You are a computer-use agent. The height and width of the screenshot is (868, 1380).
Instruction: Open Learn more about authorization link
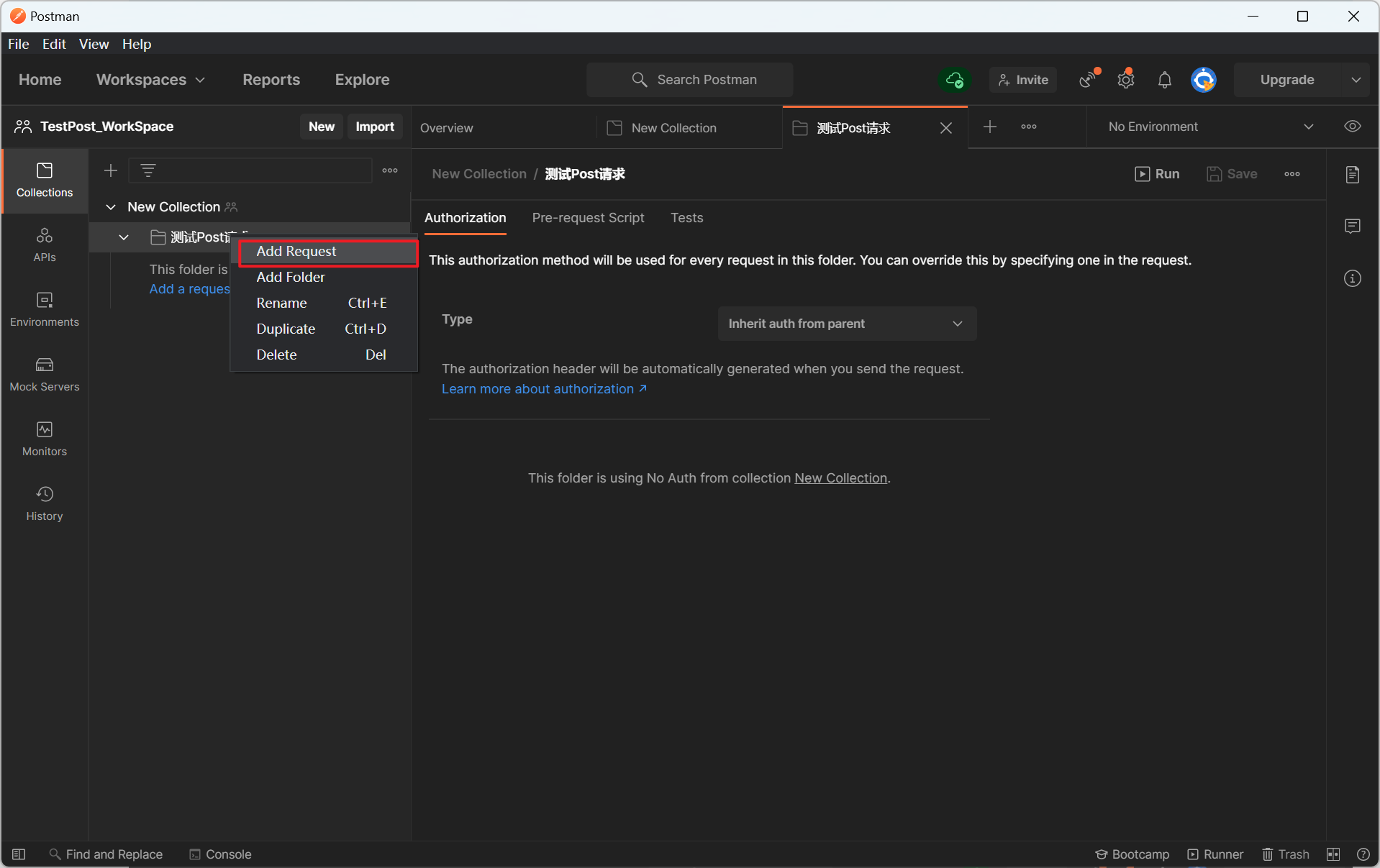[x=544, y=389]
